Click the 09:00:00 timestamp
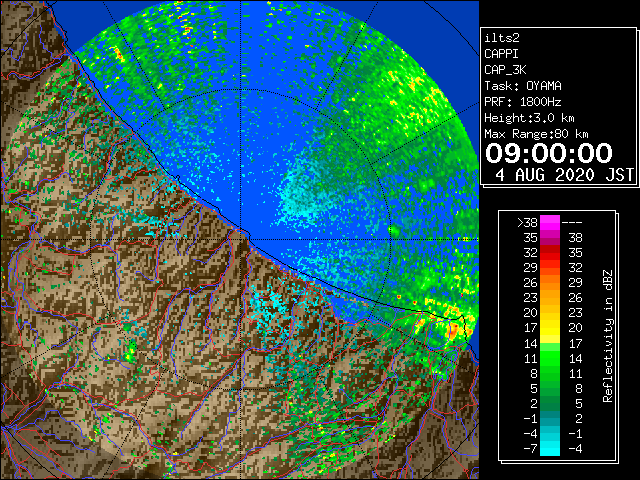Screen dimensions: 640x480 (x=549, y=153)
